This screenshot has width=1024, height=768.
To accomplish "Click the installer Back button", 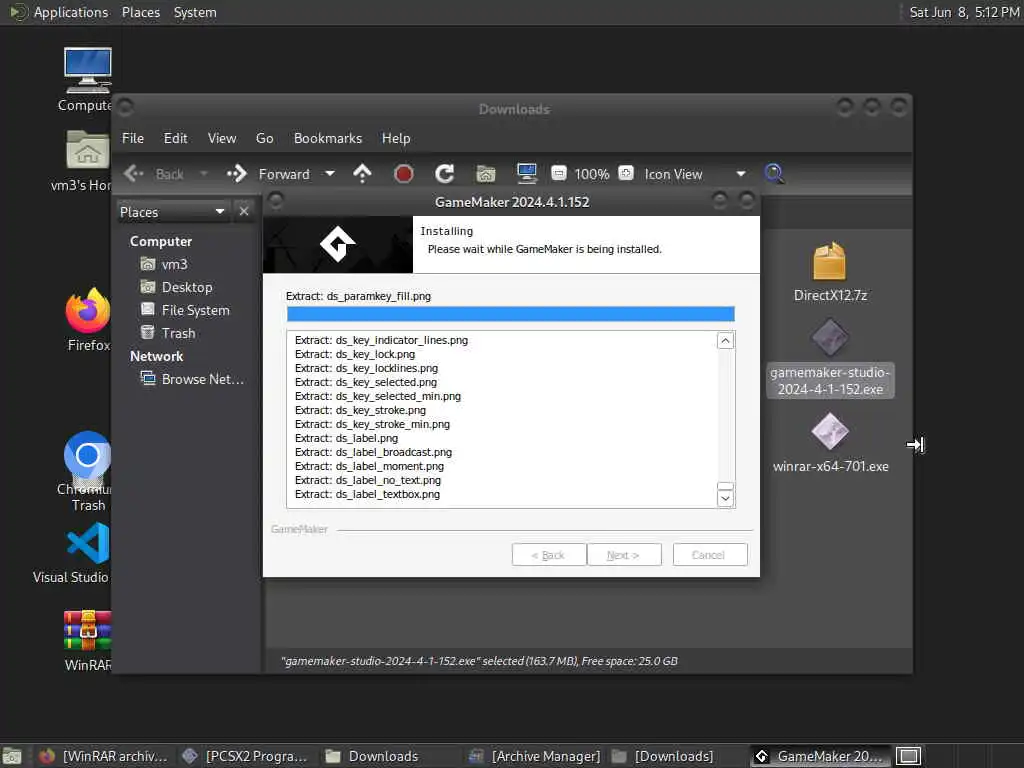I will [x=549, y=555].
